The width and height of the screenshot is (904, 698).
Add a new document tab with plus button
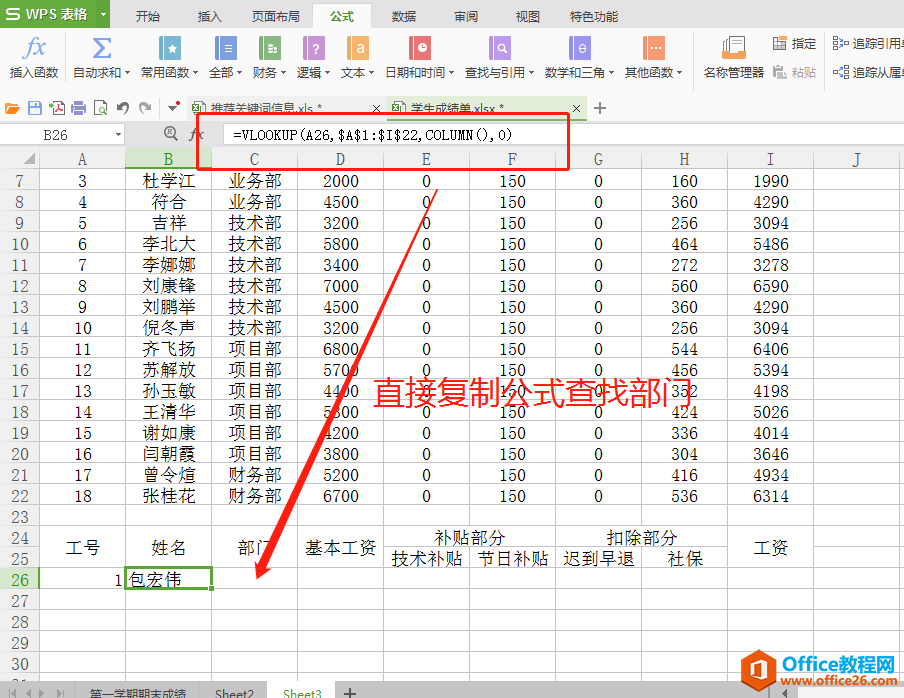600,108
